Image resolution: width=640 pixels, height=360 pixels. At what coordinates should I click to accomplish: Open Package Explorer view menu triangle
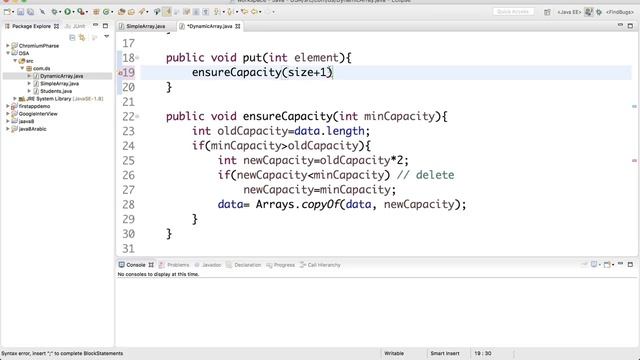coord(107,37)
